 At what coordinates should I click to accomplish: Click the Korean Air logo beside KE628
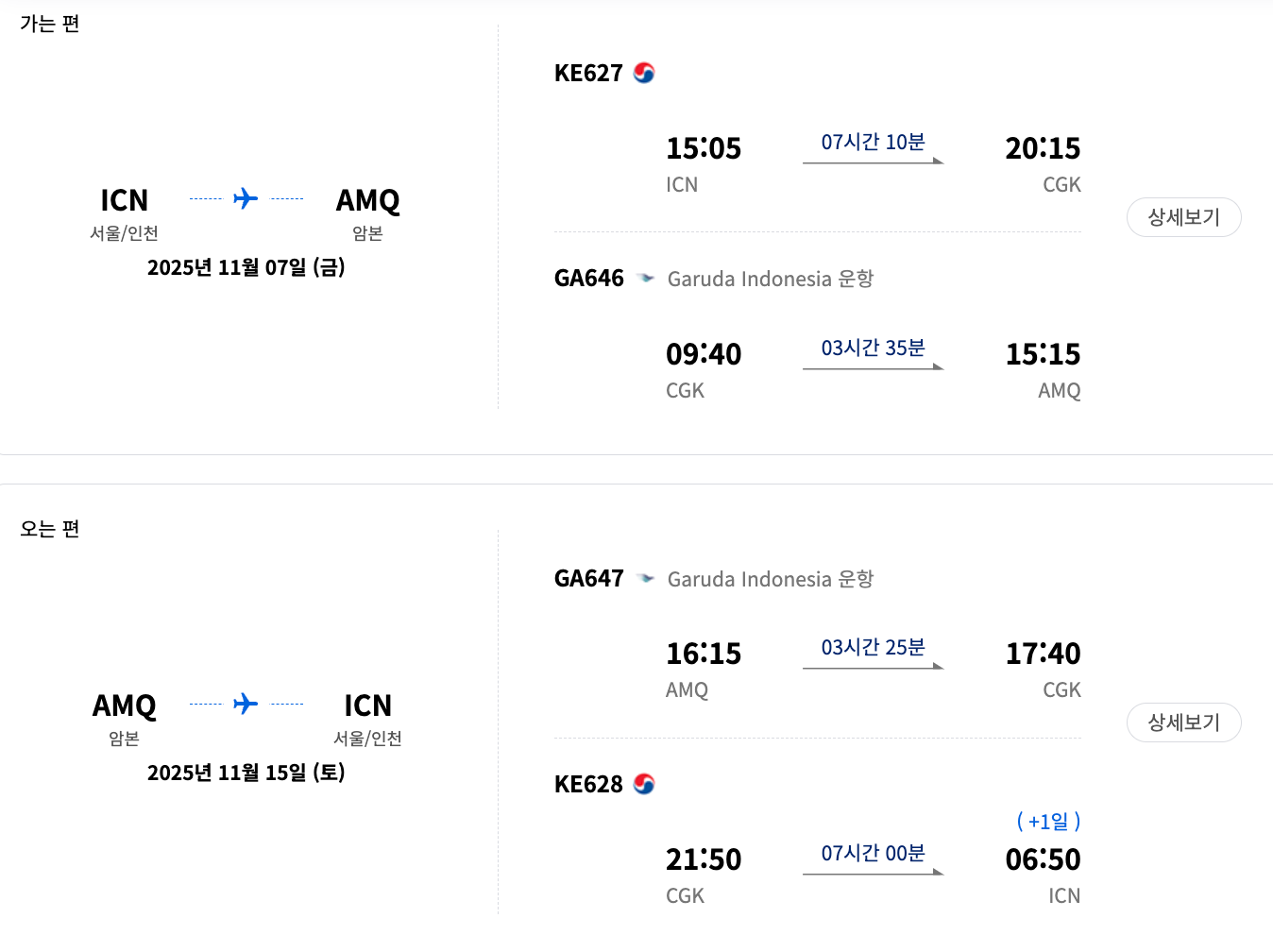pyautogui.click(x=644, y=784)
